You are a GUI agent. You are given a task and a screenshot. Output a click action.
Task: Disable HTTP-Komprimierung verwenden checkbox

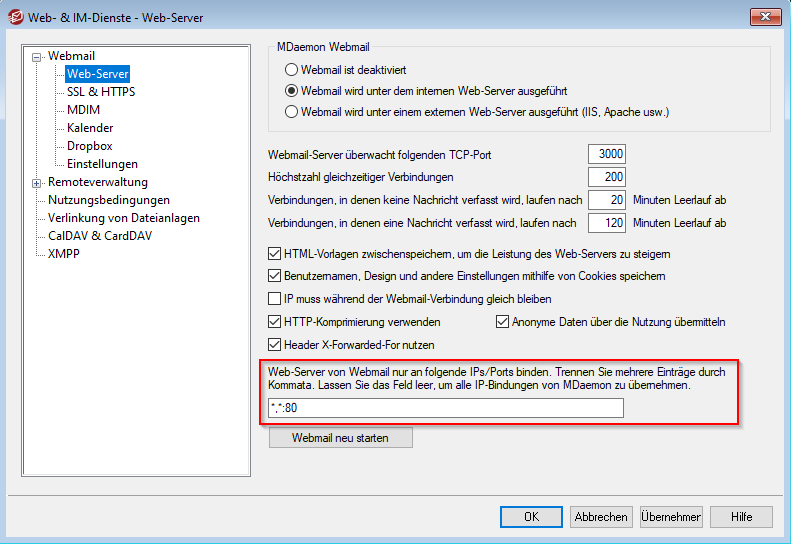(275, 323)
